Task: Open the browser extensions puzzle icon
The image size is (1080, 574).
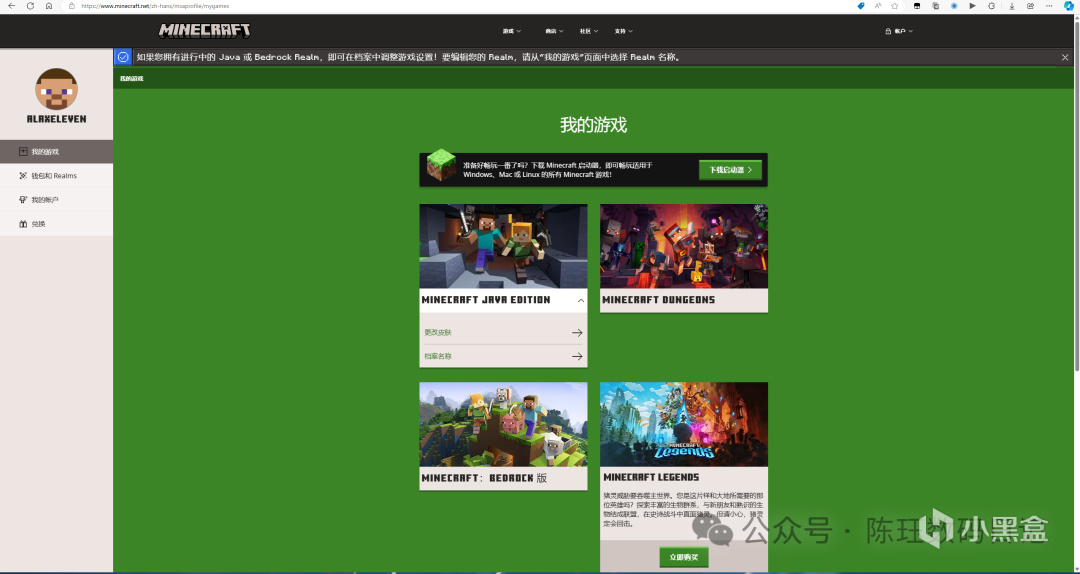Action: [992, 6]
